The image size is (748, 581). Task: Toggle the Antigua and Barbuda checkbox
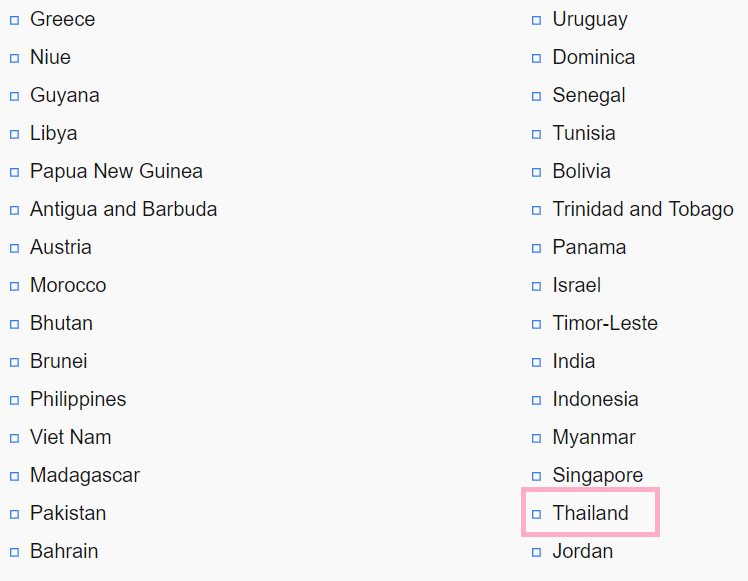click(15, 210)
